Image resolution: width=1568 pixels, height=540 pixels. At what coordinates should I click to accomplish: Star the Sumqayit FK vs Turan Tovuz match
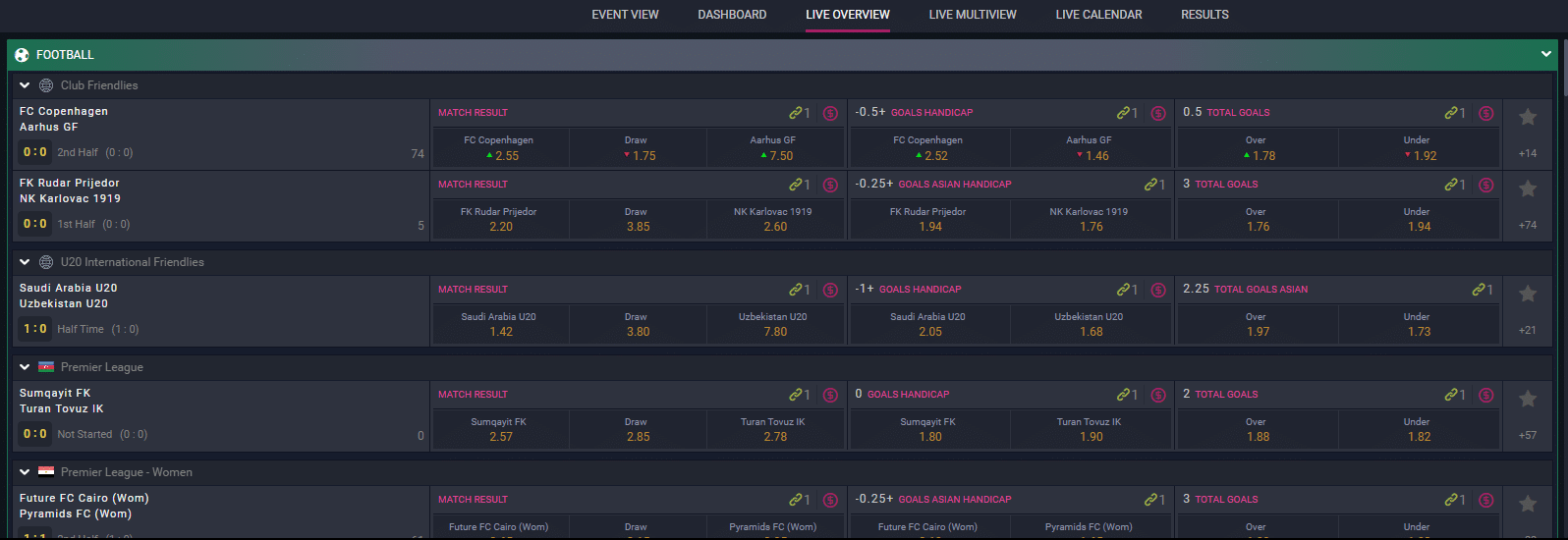[1527, 399]
